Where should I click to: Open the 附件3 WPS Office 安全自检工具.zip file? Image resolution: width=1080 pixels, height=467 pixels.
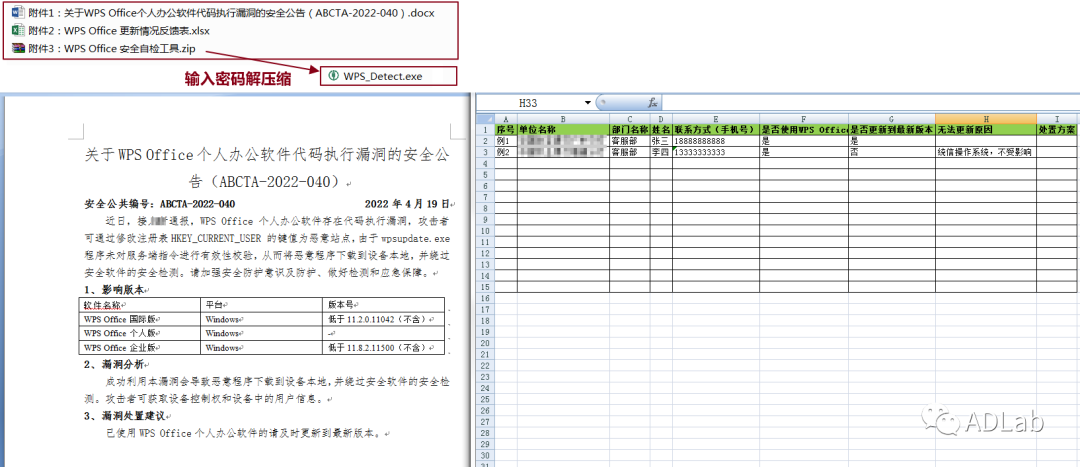point(120,48)
